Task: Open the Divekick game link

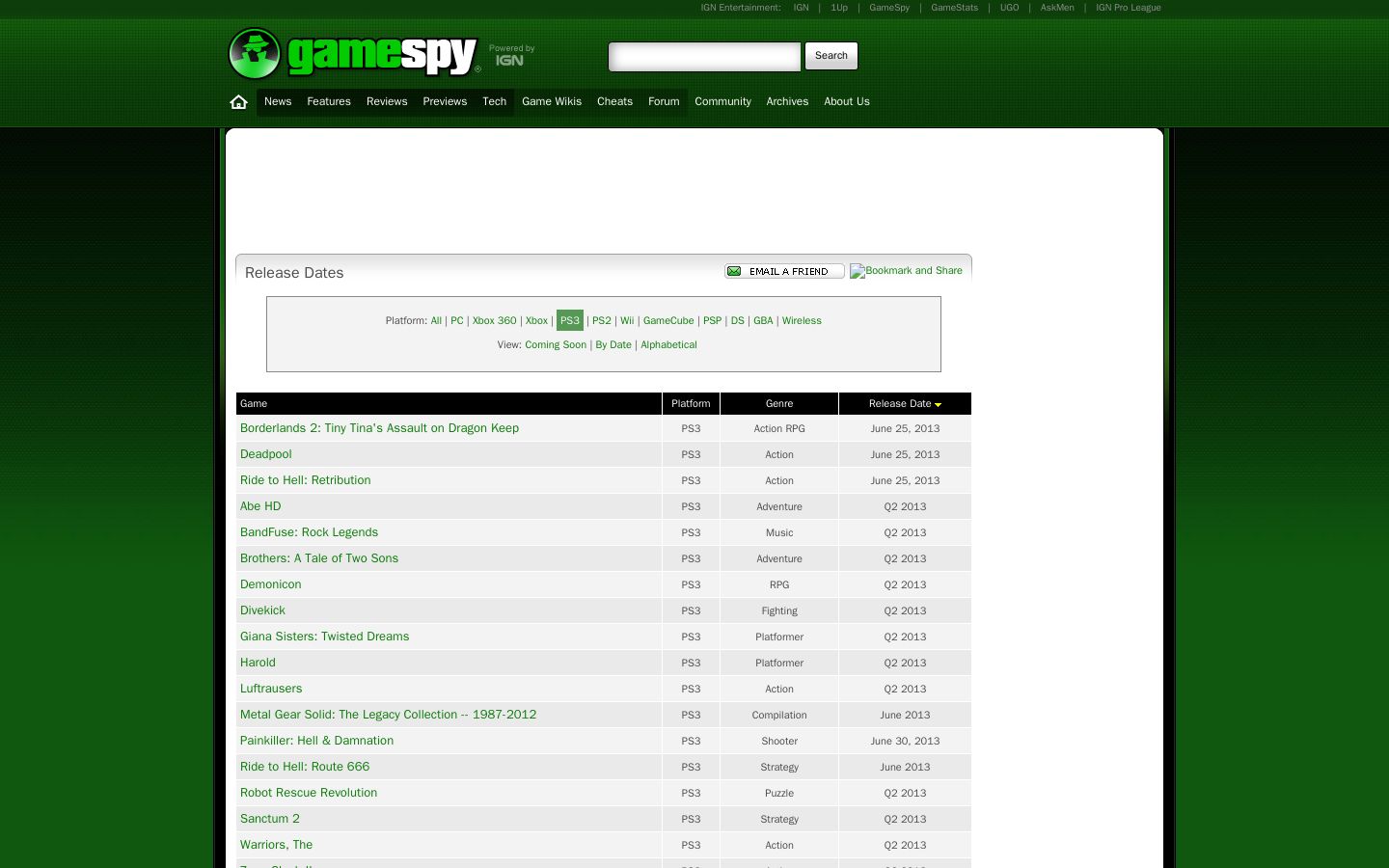Action: [x=262, y=610]
